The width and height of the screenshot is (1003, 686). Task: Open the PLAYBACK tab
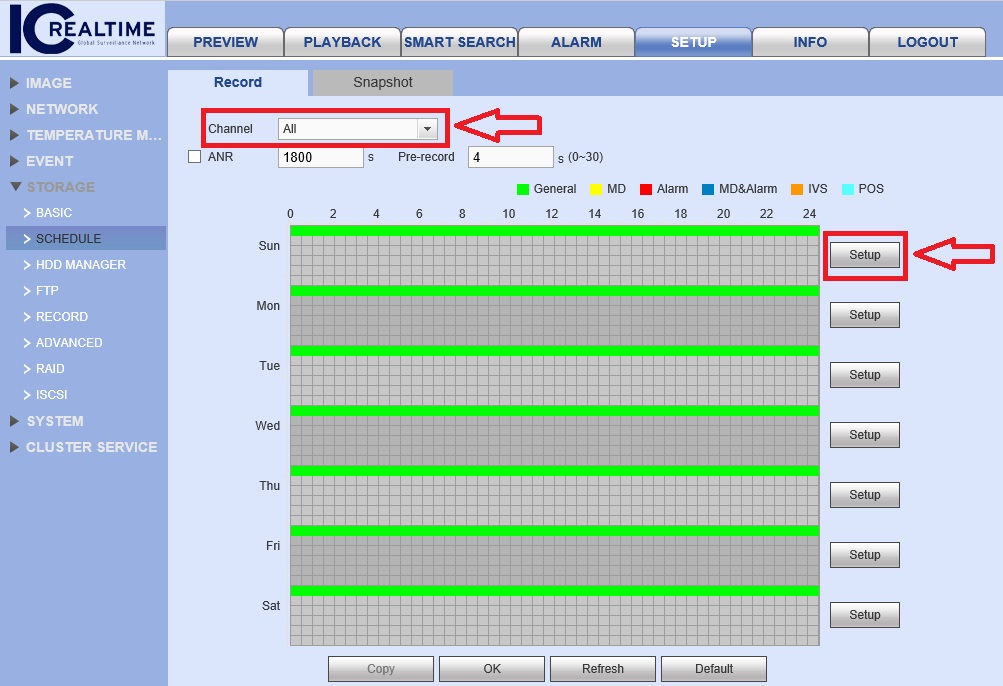342,42
